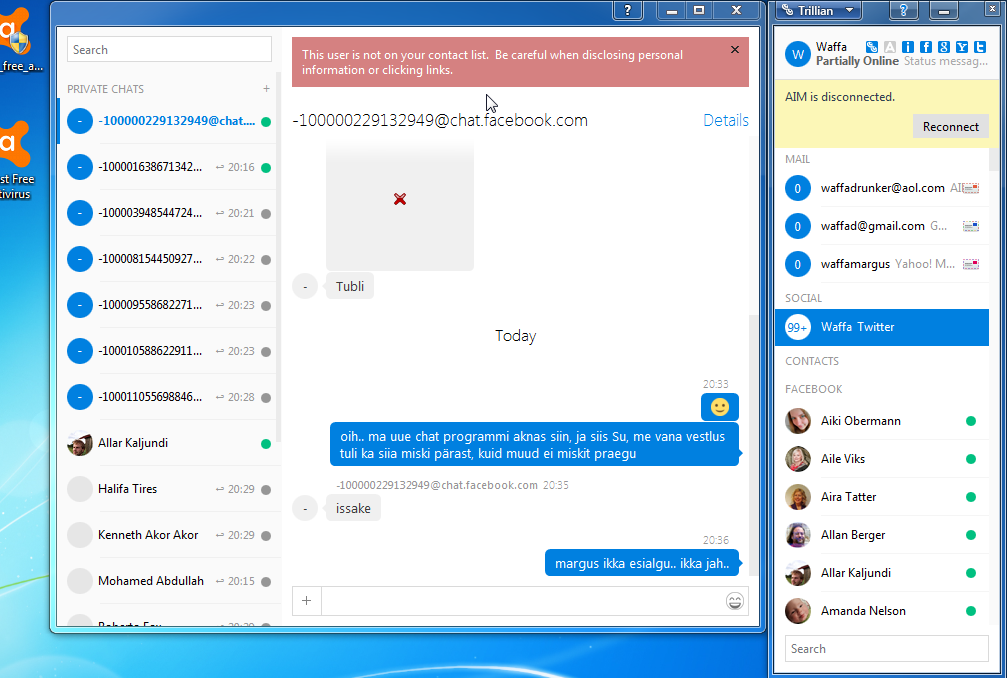Open the Kenneth Akor Akor private chat
This screenshot has width=1007, height=678.
[167, 535]
